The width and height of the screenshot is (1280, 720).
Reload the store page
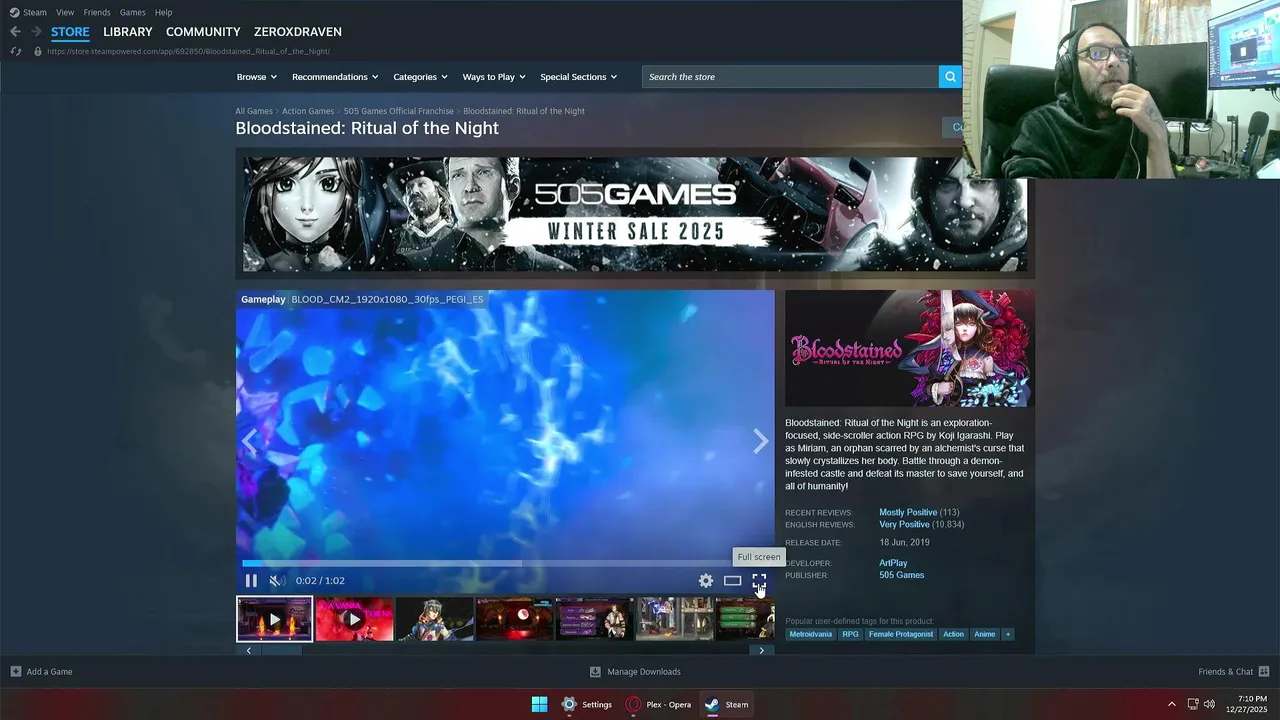(x=15, y=51)
